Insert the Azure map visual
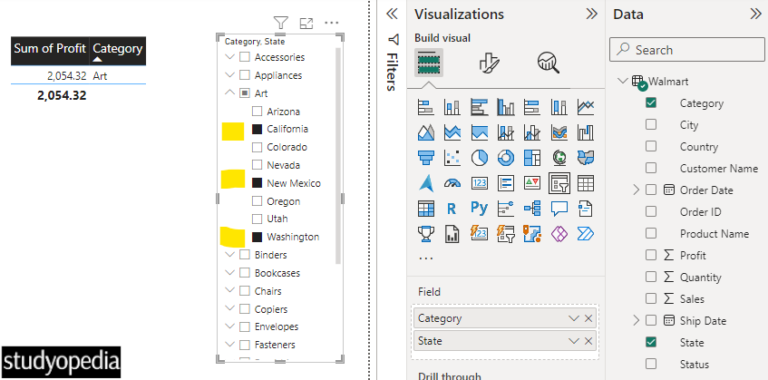The image size is (768, 380). coord(425,183)
